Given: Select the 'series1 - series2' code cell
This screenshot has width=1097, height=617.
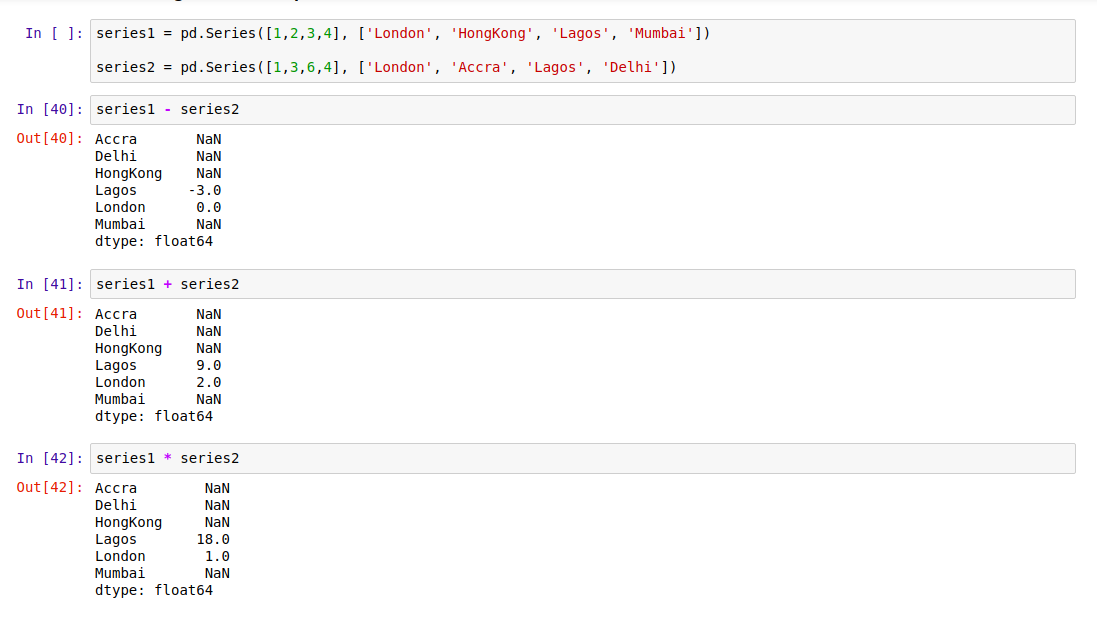Looking at the screenshot, I should point(580,110).
